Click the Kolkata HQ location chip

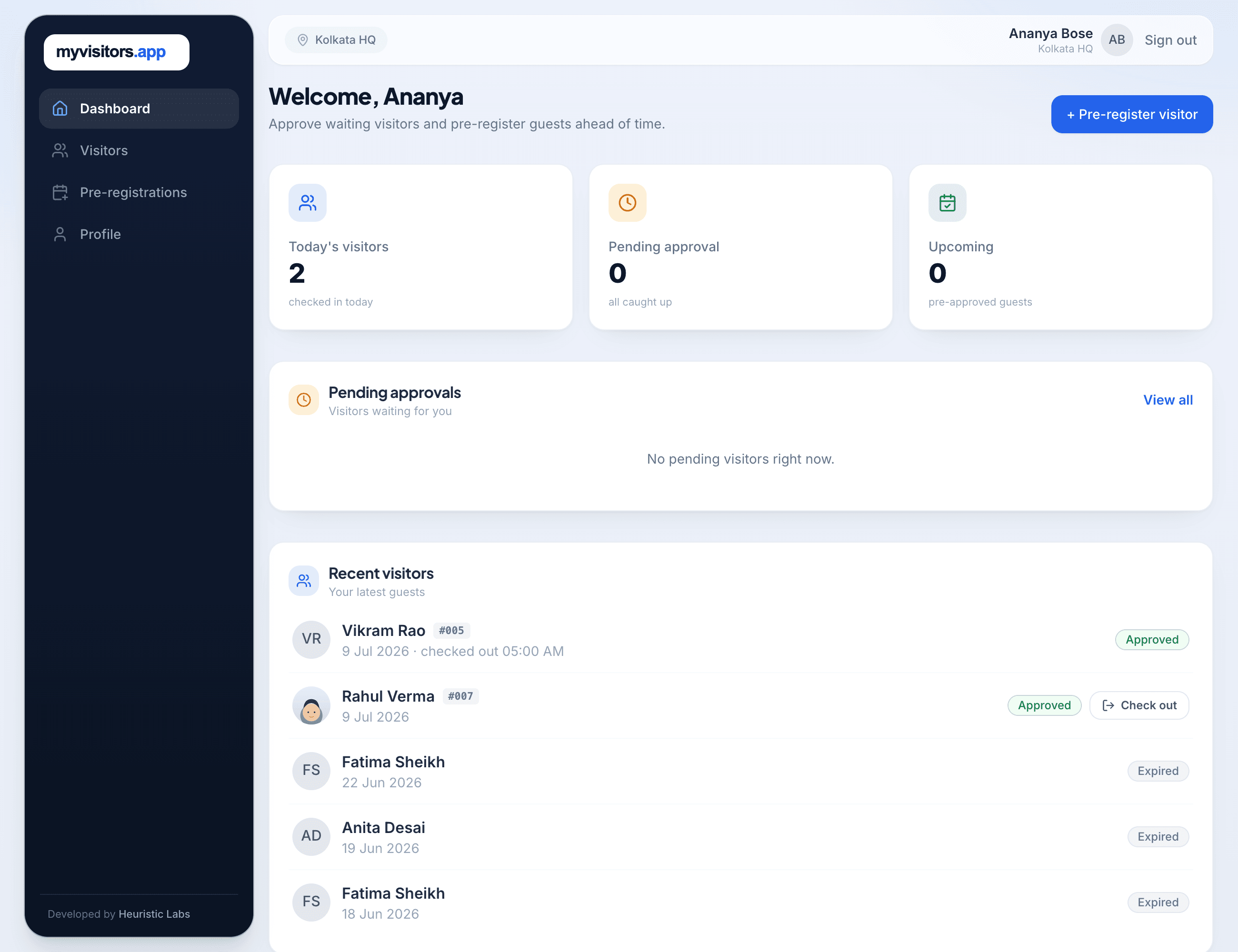pos(336,40)
